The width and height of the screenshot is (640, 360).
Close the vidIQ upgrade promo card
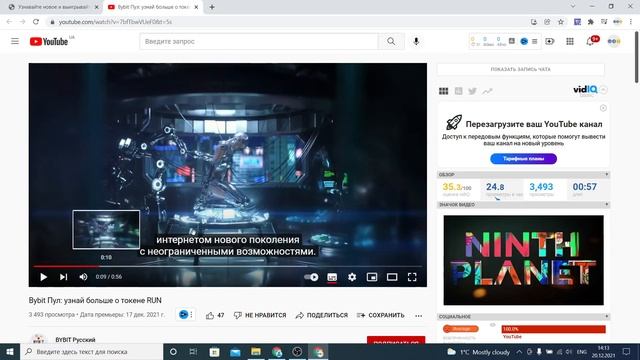[x=603, y=108]
